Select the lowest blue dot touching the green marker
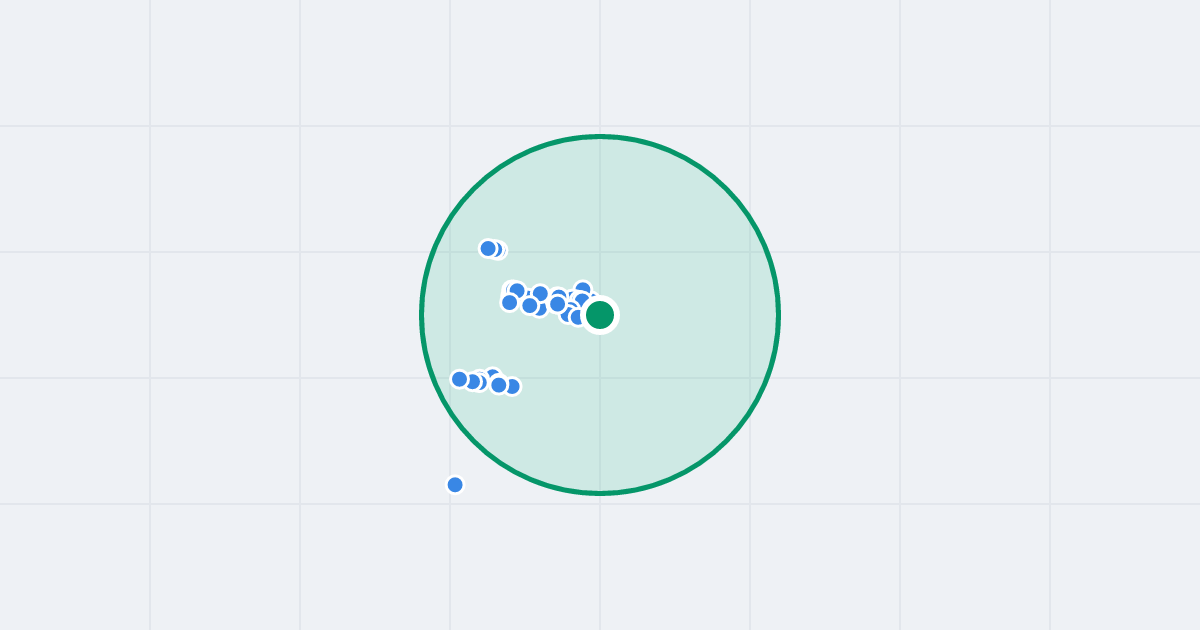 click(x=578, y=317)
